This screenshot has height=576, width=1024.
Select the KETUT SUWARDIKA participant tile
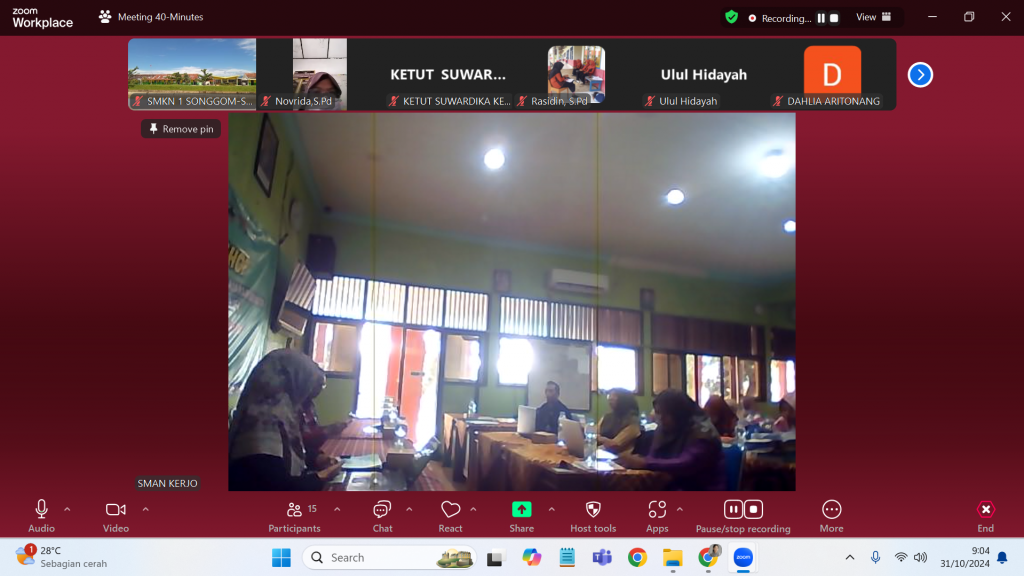tap(448, 74)
